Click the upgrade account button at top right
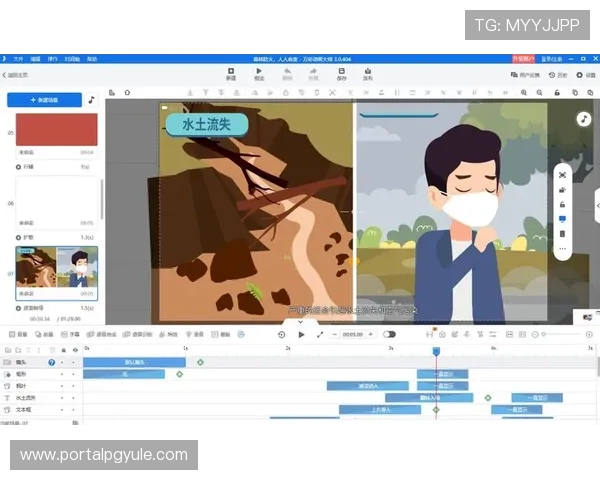Image resolution: width=600 pixels, height=480 pixels. pyautogui.click(x=520, y=59)
